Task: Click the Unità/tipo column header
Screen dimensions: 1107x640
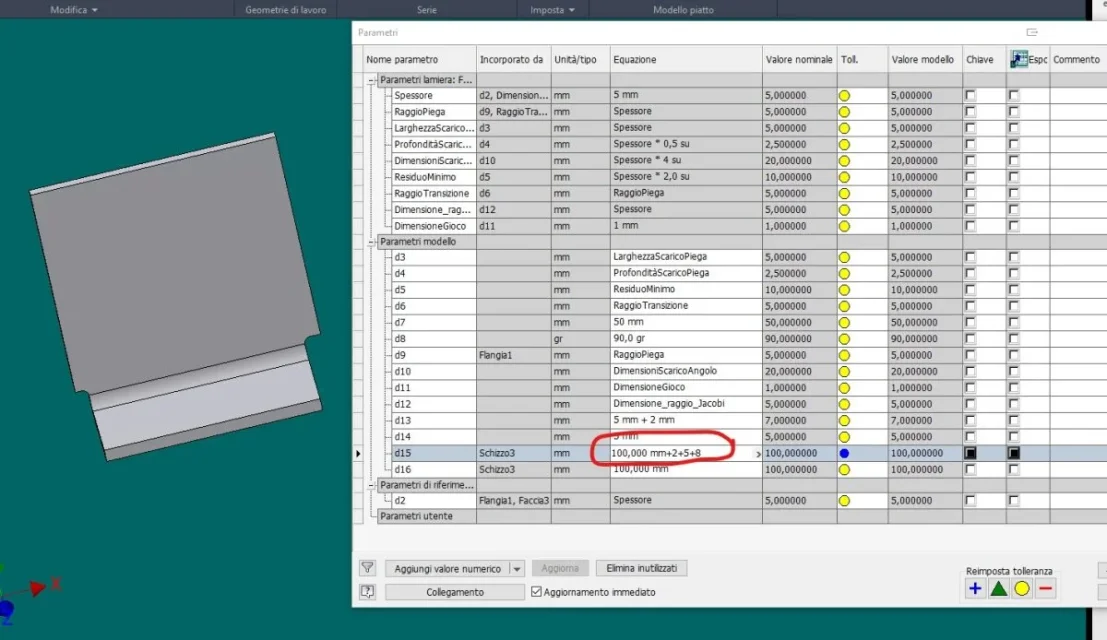Action: [x=580, y=59]
